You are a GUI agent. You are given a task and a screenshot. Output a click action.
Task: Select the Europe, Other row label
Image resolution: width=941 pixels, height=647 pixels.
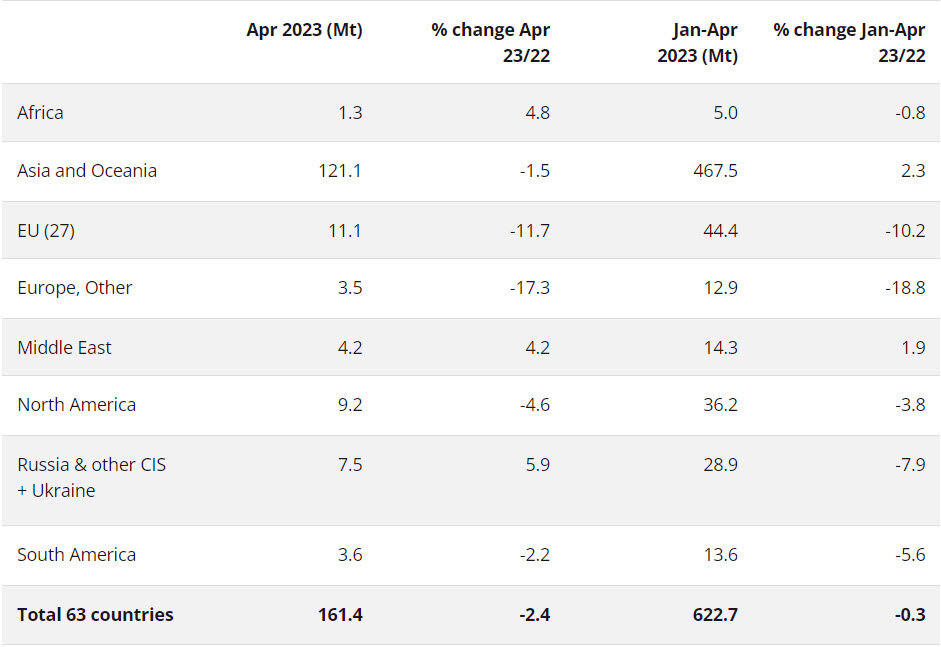tap(75, 288)
